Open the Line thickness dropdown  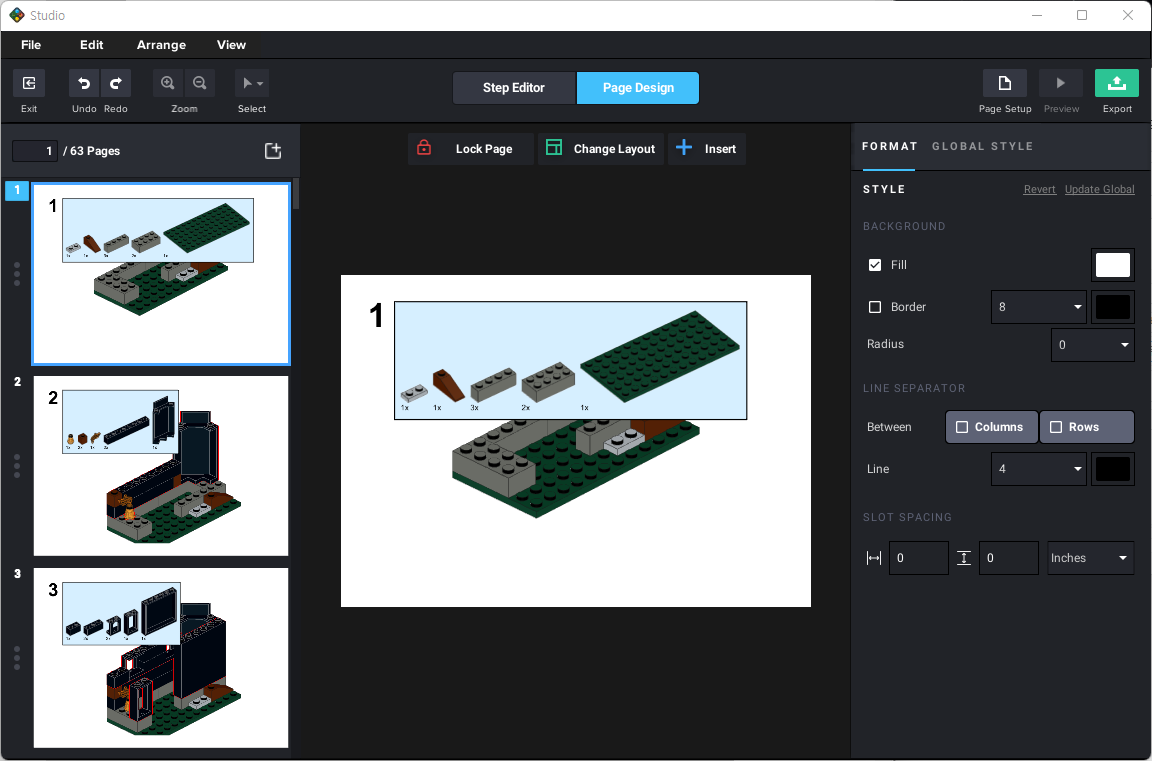[x=1038, y=469]
